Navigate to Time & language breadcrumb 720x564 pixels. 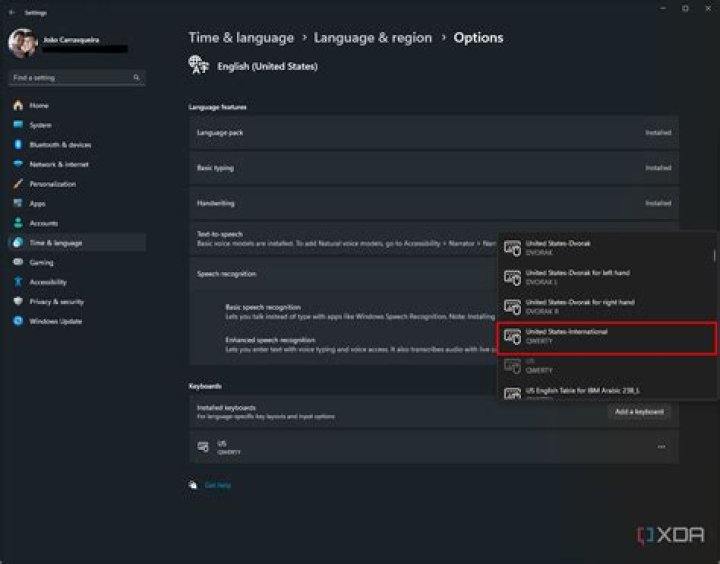[241, 38]
